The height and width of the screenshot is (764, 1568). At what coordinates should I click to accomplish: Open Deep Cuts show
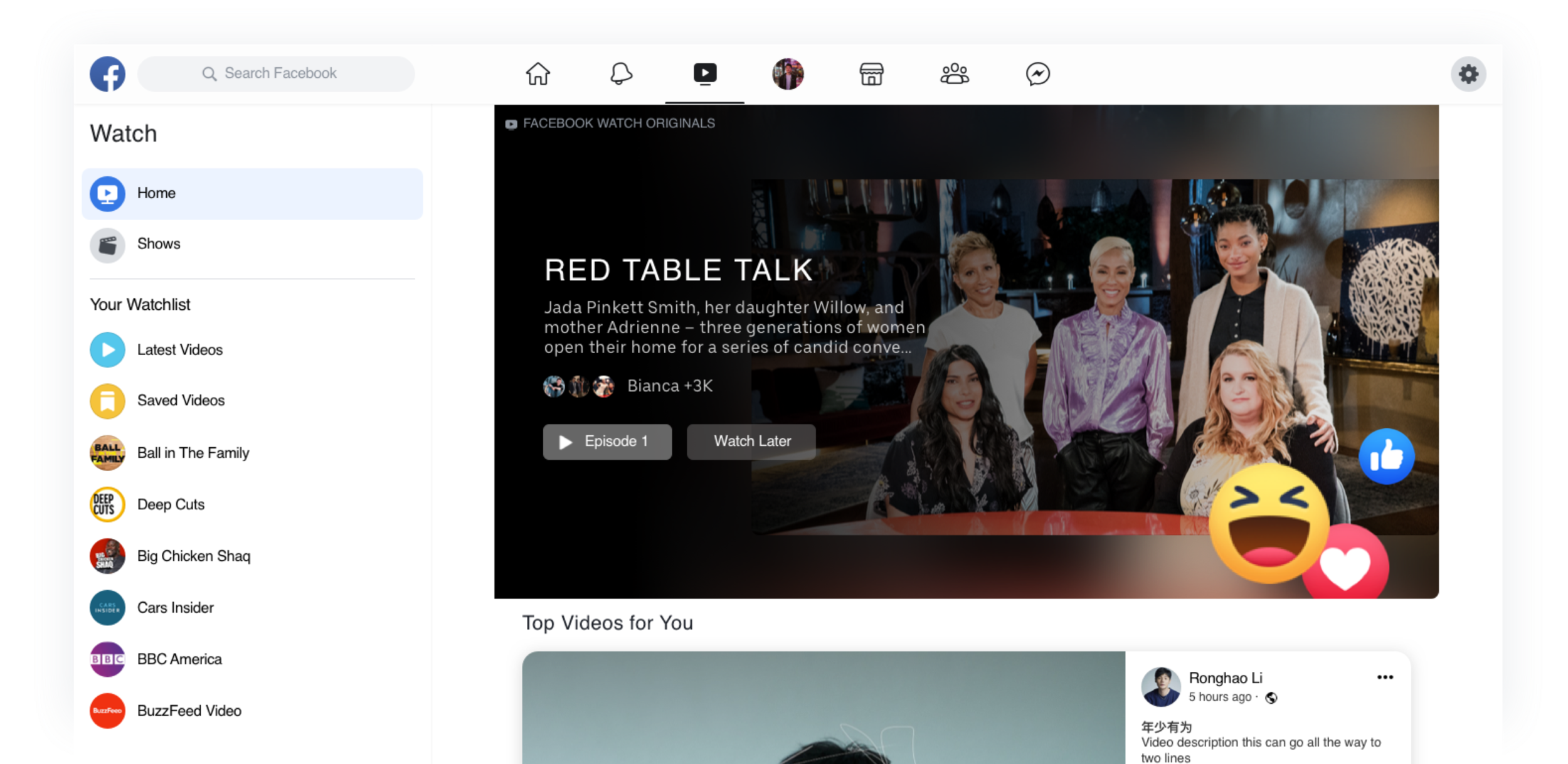coord(252,504)
